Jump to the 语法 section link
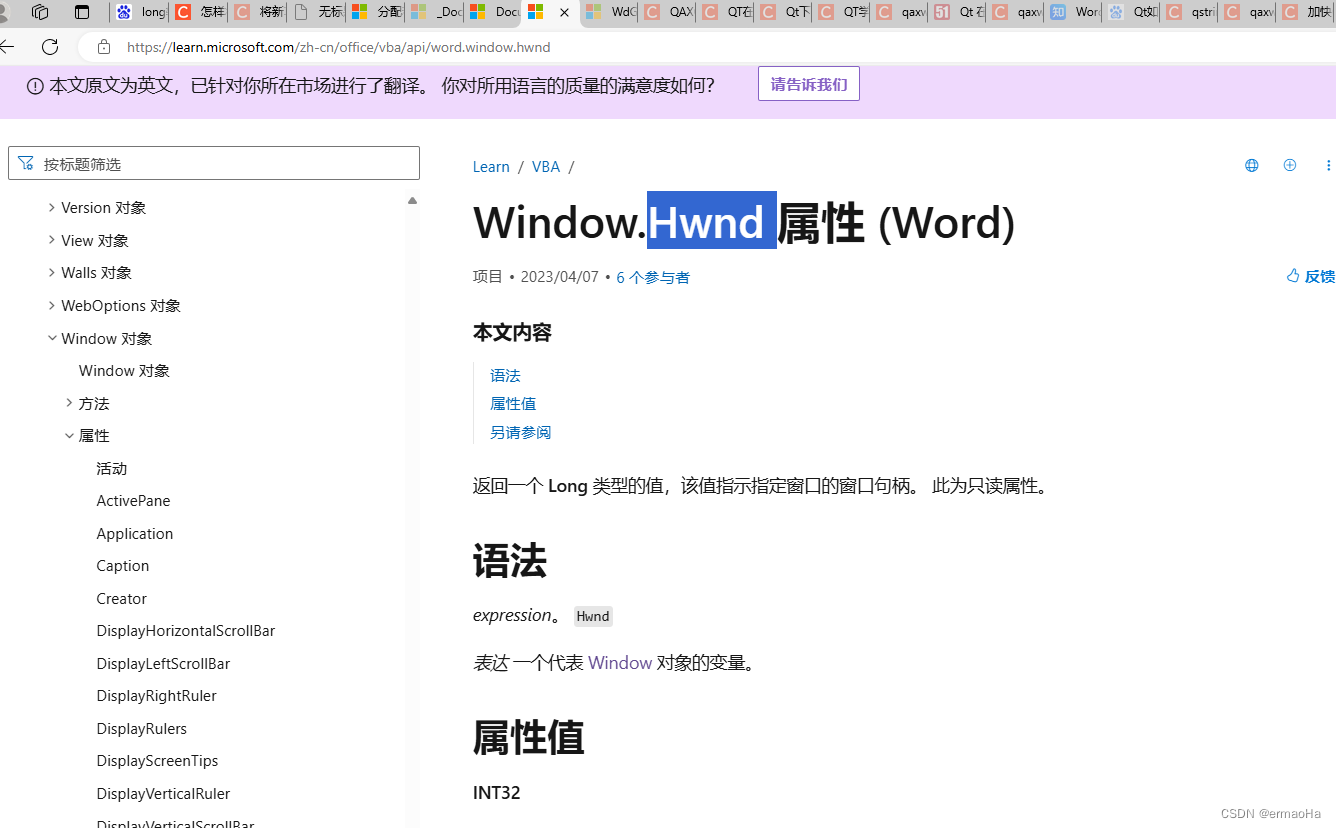The height and width of the screenshot is (828, 1336). click(x=505, y=375)
